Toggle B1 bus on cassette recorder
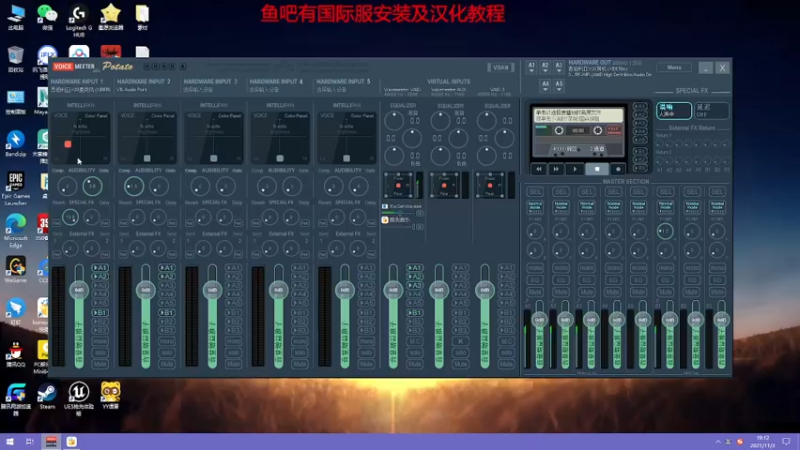800x450 pixels. click(x=639, y=152)
